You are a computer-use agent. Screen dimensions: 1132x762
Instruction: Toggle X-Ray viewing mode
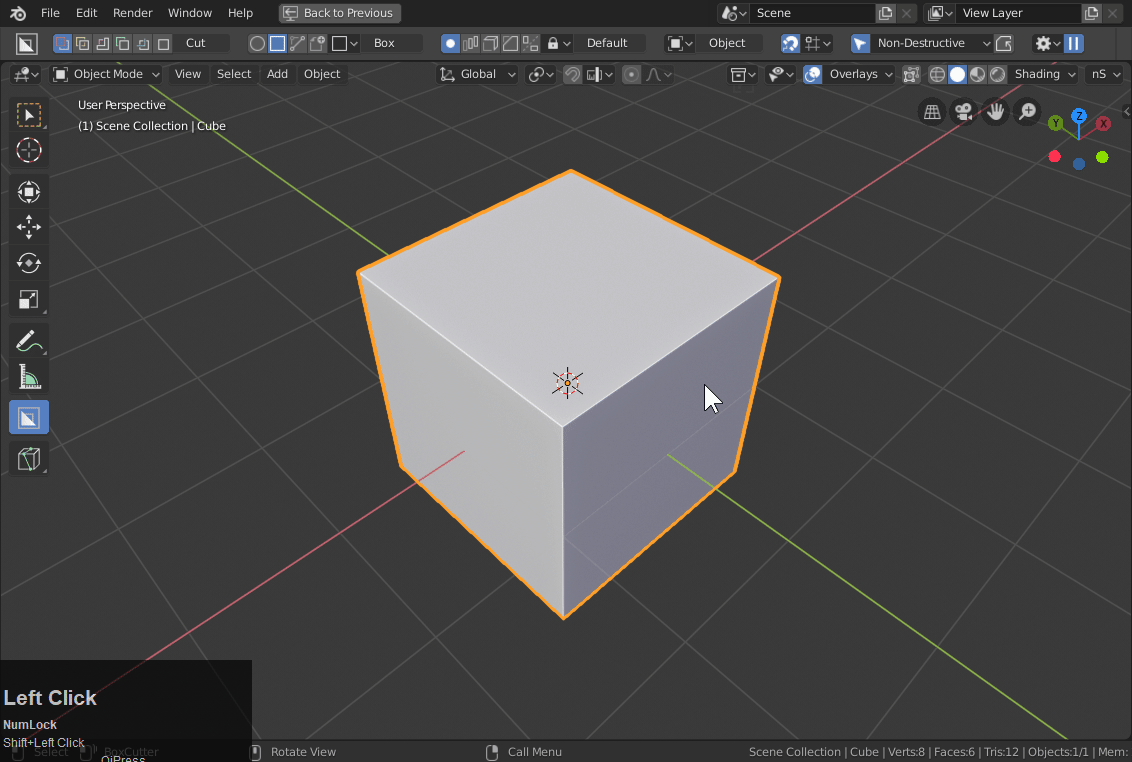pyautogui.click(x=911, y=74)
